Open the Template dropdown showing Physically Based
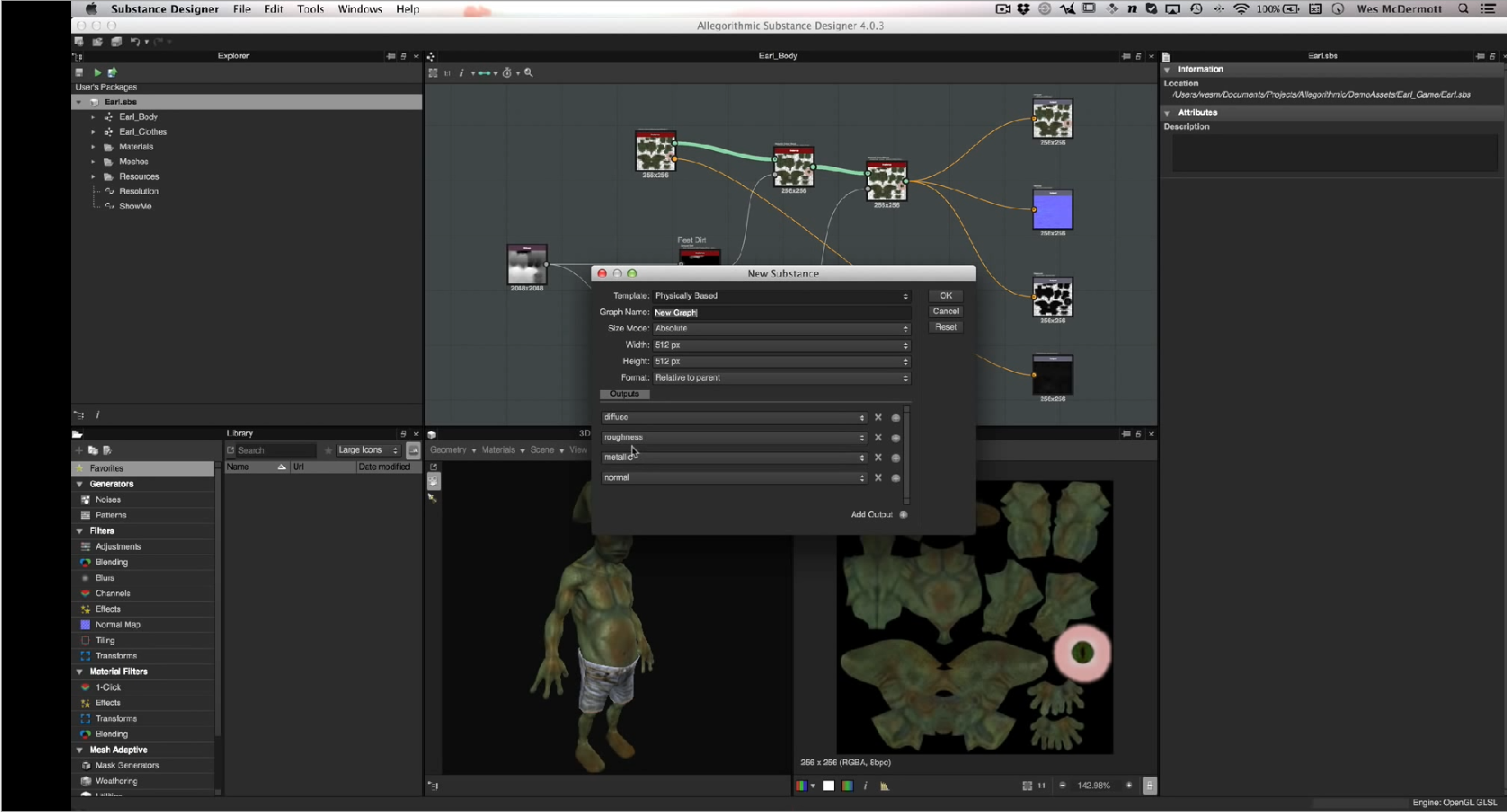This screenshot has height=812, width=1507. click(780, 296)
